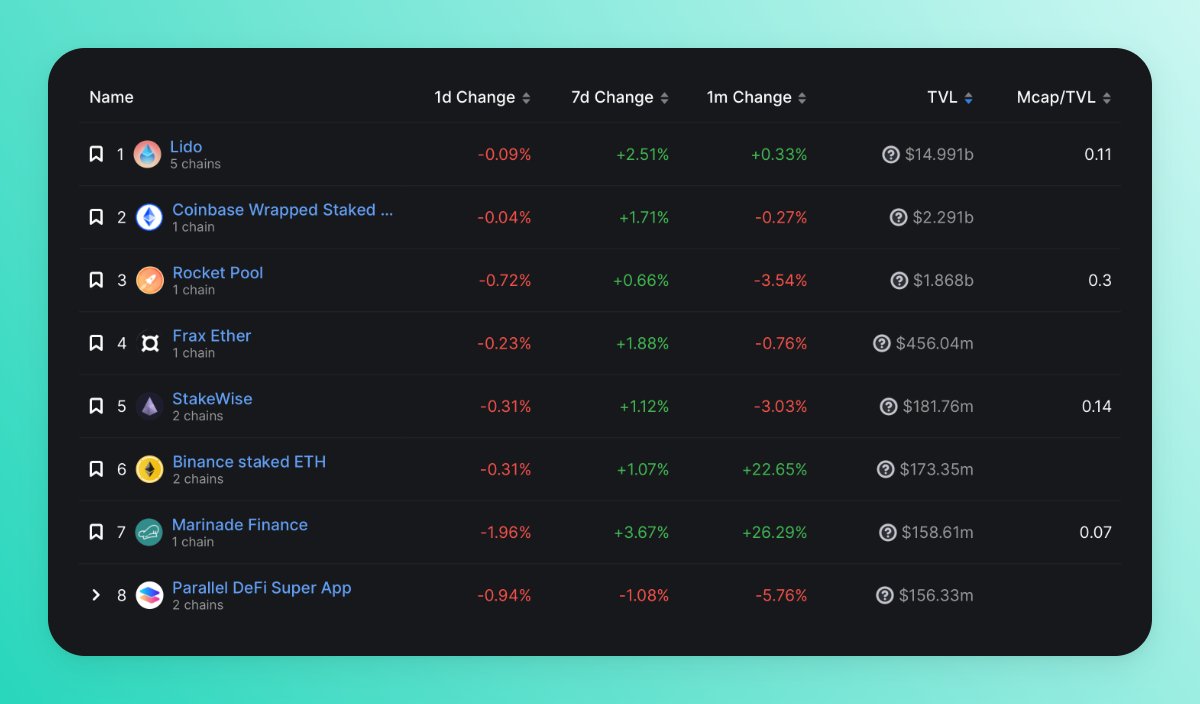The image size is (1200, 704).
Task: Click the $456.04m TVL value
Action: click(935, 343)
